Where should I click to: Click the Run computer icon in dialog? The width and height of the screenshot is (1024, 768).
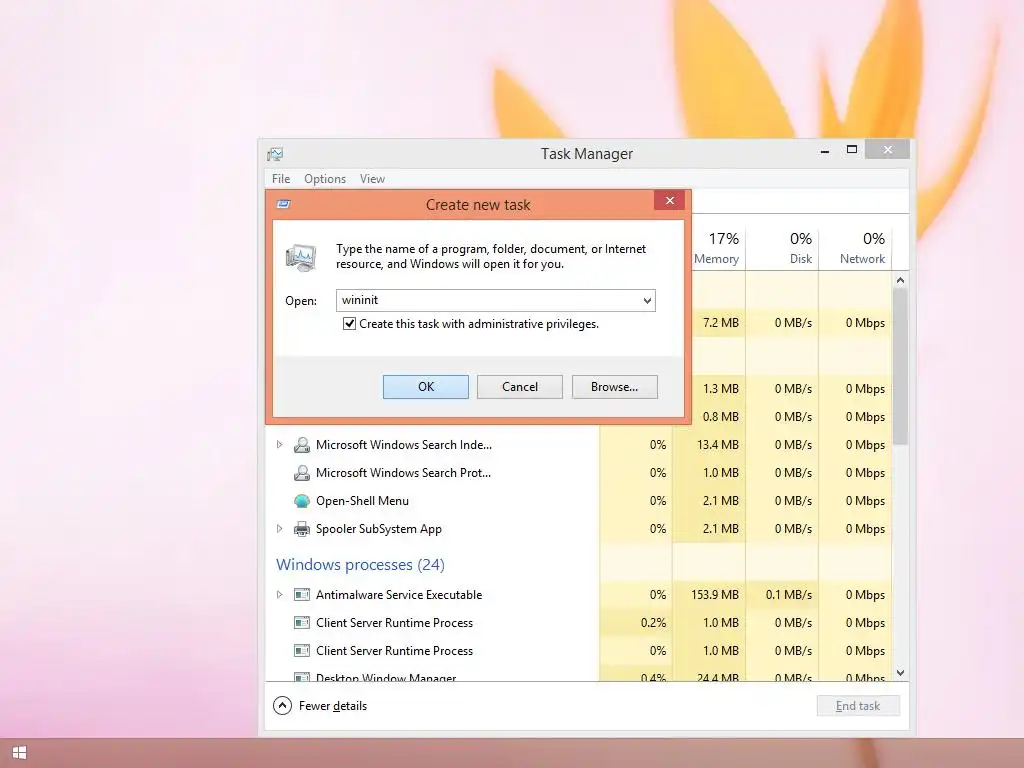pos(301,257)
